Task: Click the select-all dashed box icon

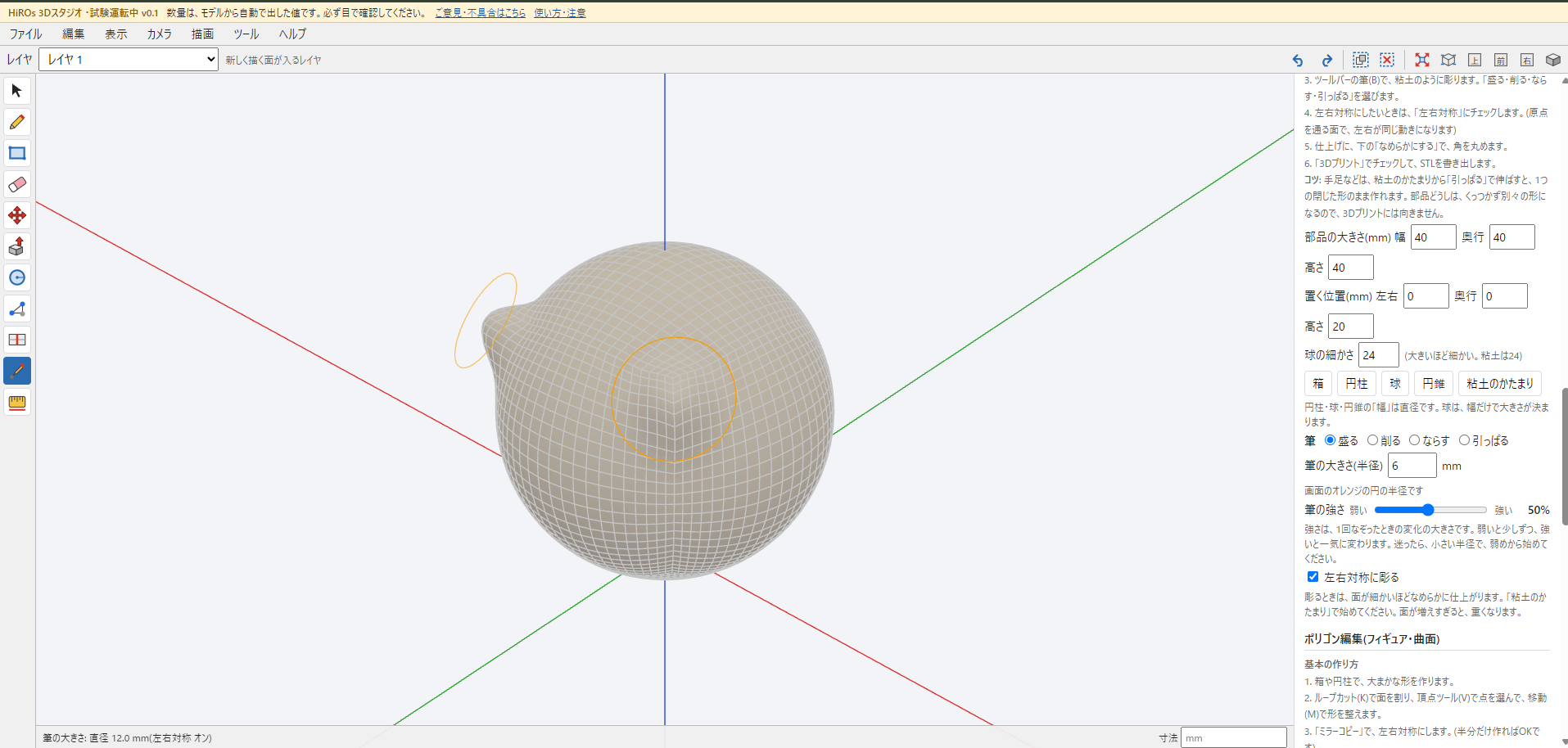Action: (1361, 60)
